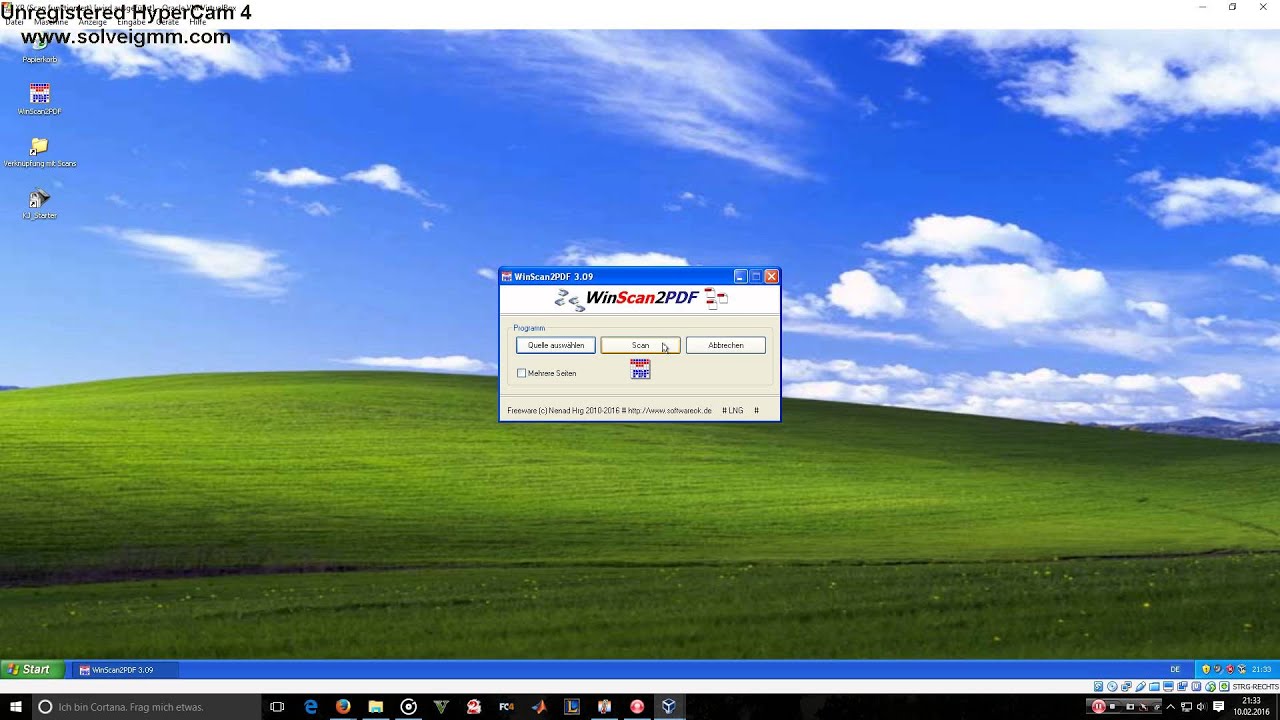The height and width of the screenshot is (720, 1280).
Task: Click the PDF icon below the Scan button
Action: (640, 369)
